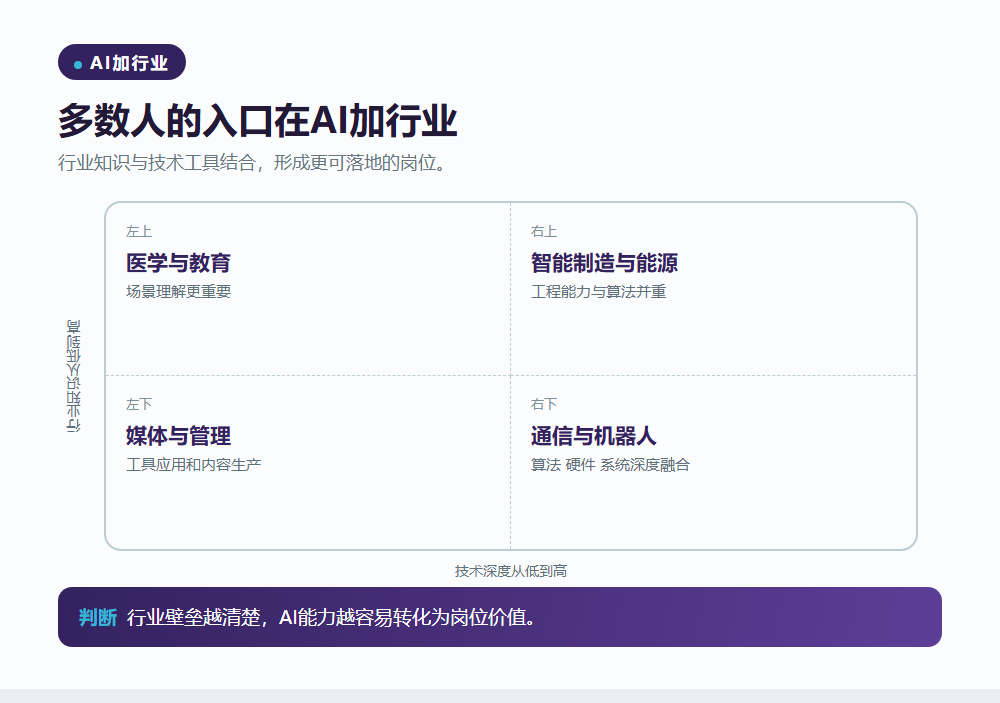This screenshot has width=1000, height=703.
Task: Click the axis label 技术深度从低到高
Action: (x=511, y=571)
